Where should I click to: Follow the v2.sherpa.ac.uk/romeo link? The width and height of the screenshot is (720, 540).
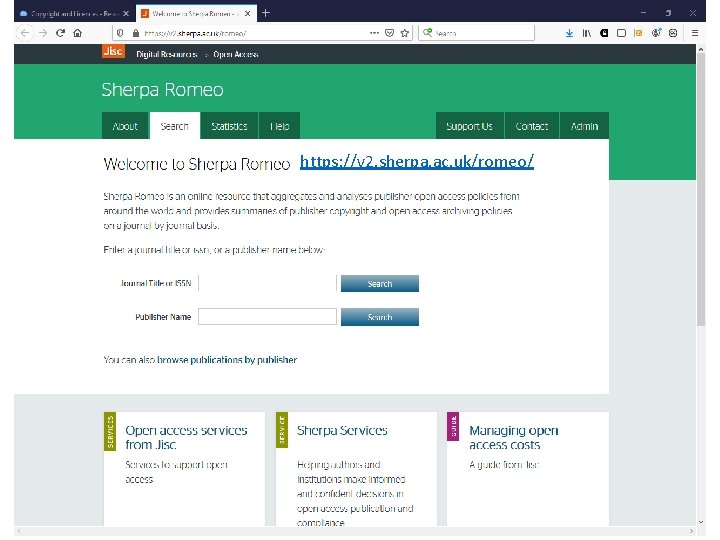pos(416,162)
